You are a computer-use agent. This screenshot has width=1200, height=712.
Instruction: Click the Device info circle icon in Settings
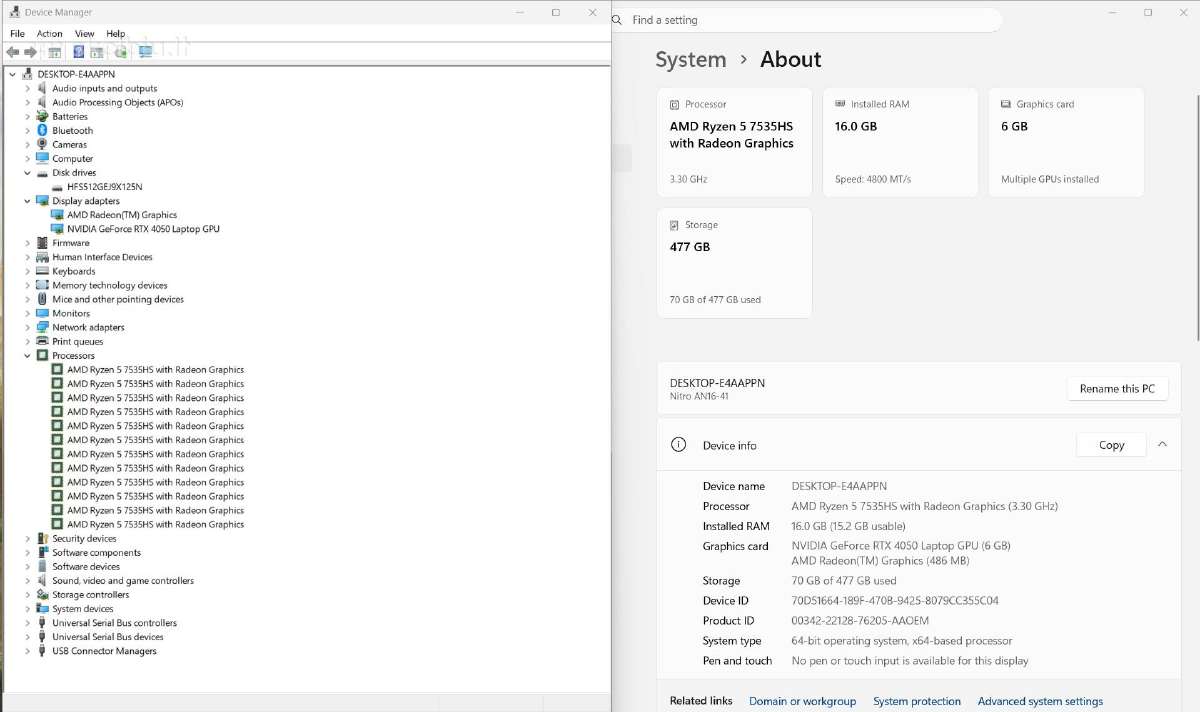point(679,445)
